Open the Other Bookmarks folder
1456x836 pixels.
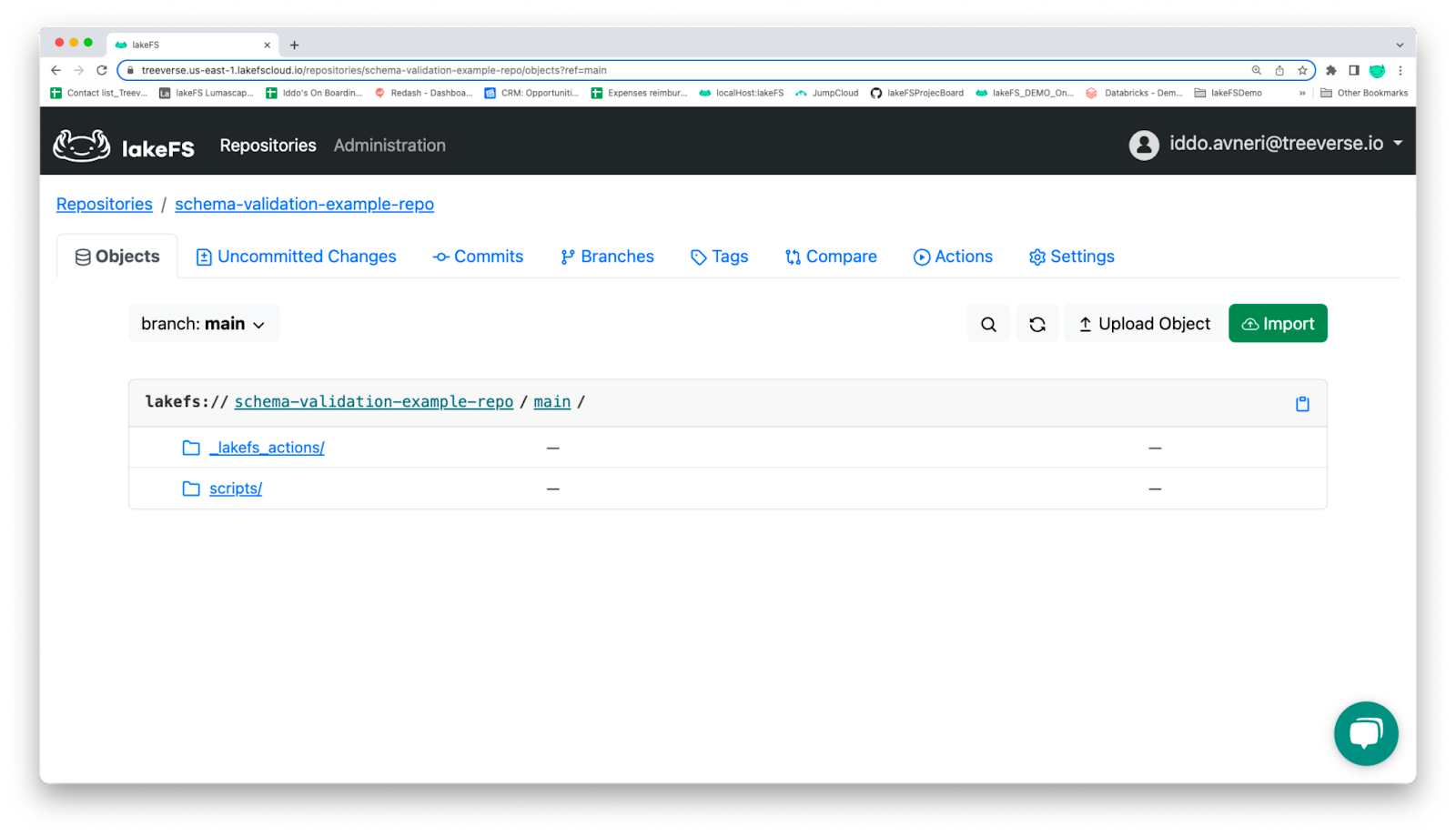[1364, 93]
